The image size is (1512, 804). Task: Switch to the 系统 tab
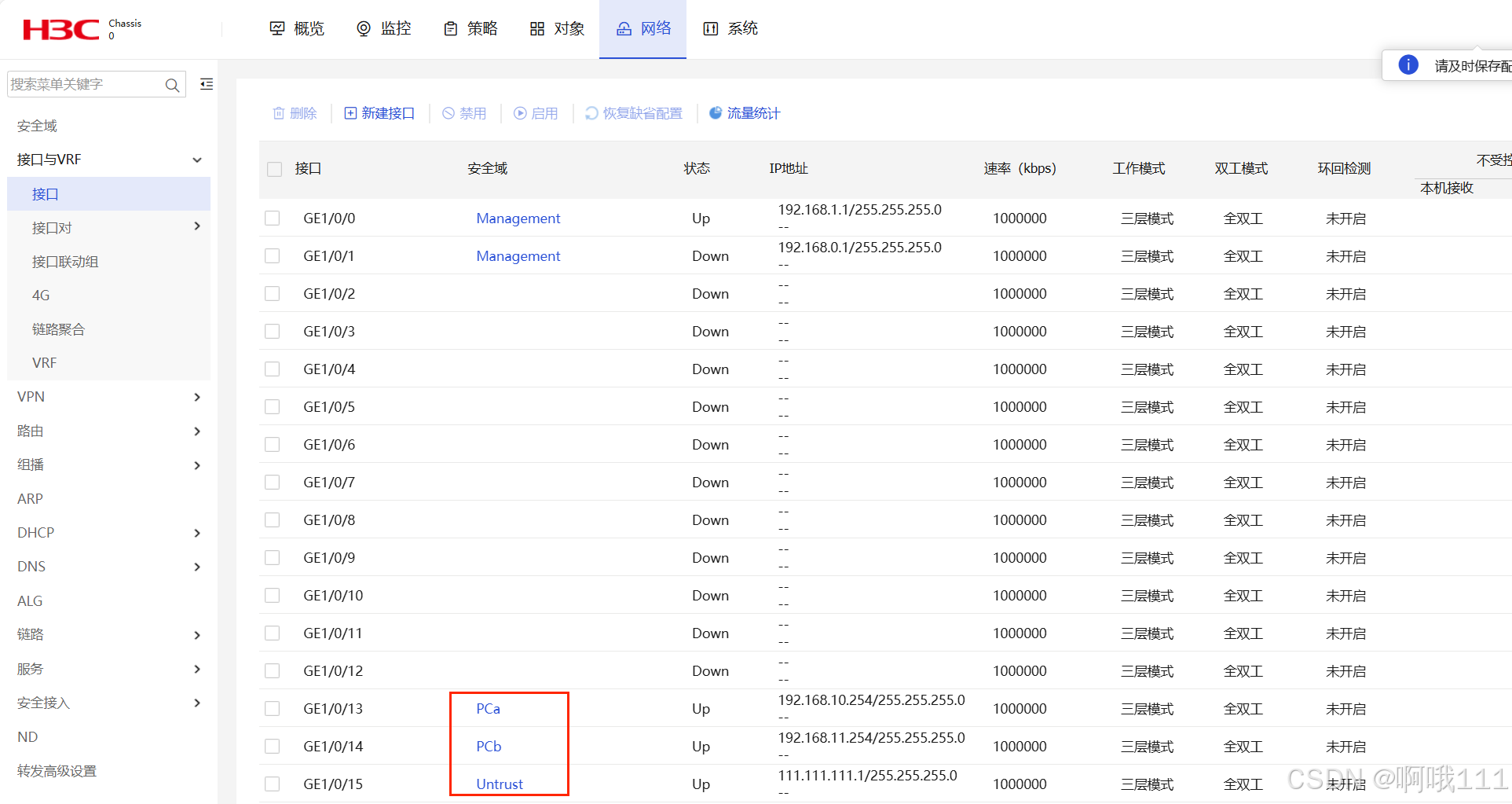click(730, 28)
